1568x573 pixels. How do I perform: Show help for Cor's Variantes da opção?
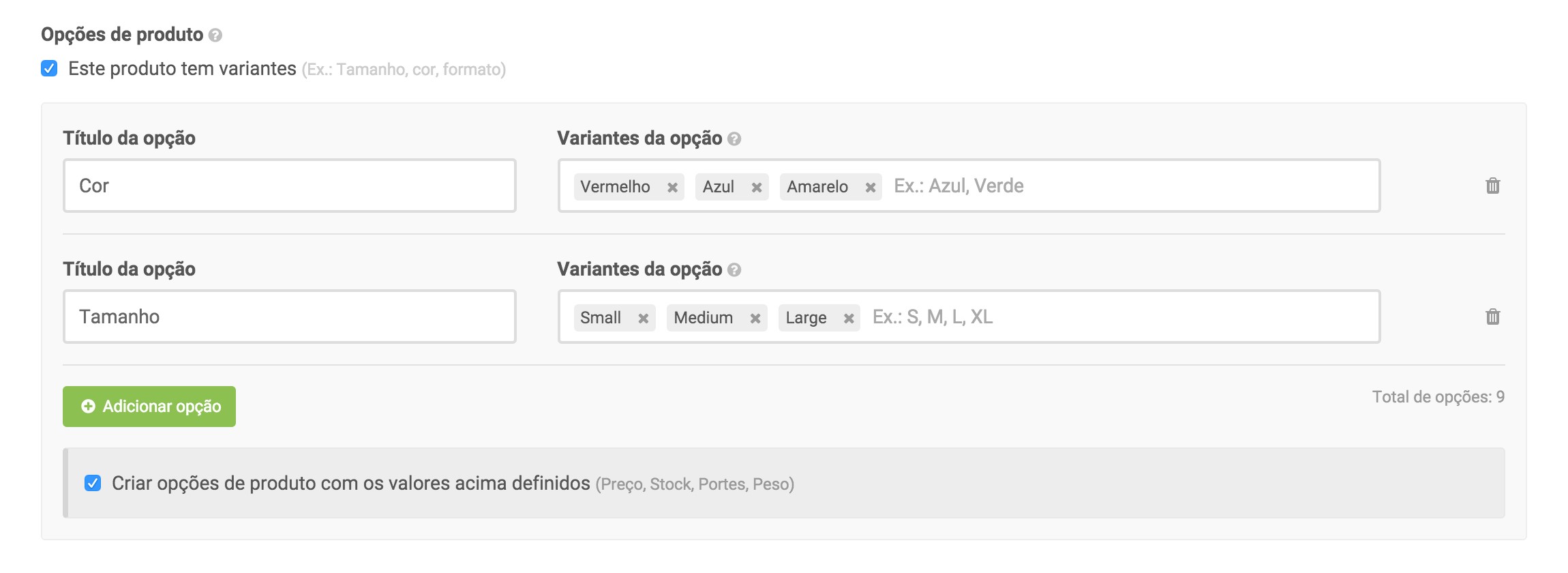pos(734,139)
